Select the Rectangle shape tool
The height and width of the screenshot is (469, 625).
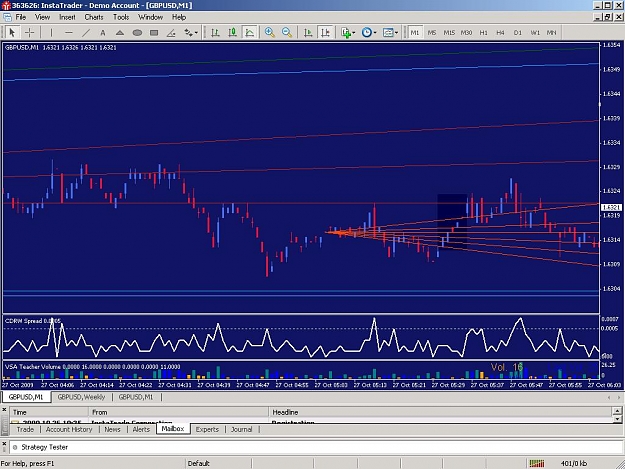click(154, 33)
